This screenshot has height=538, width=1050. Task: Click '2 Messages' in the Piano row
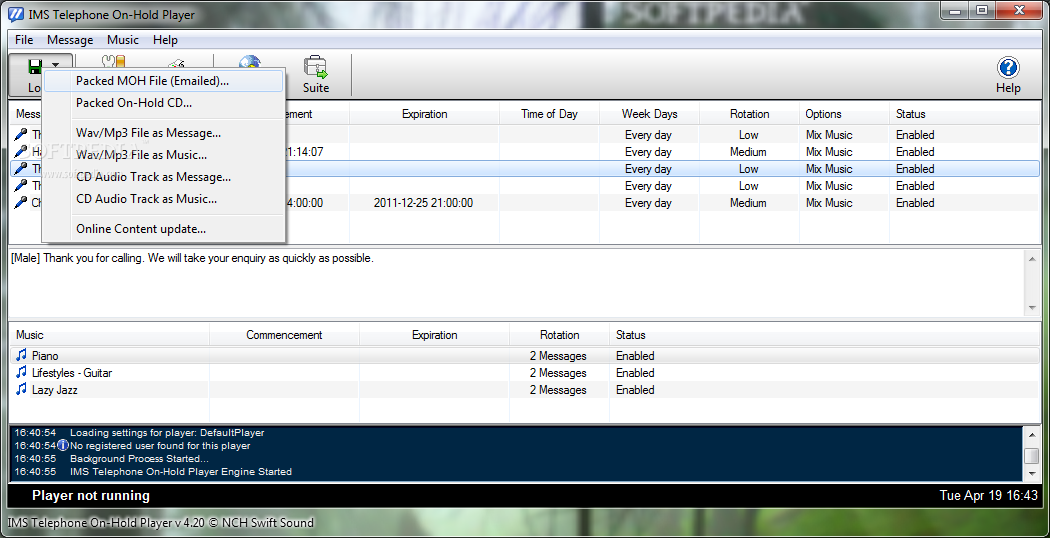pyautogui.click(x=558, y=356)
